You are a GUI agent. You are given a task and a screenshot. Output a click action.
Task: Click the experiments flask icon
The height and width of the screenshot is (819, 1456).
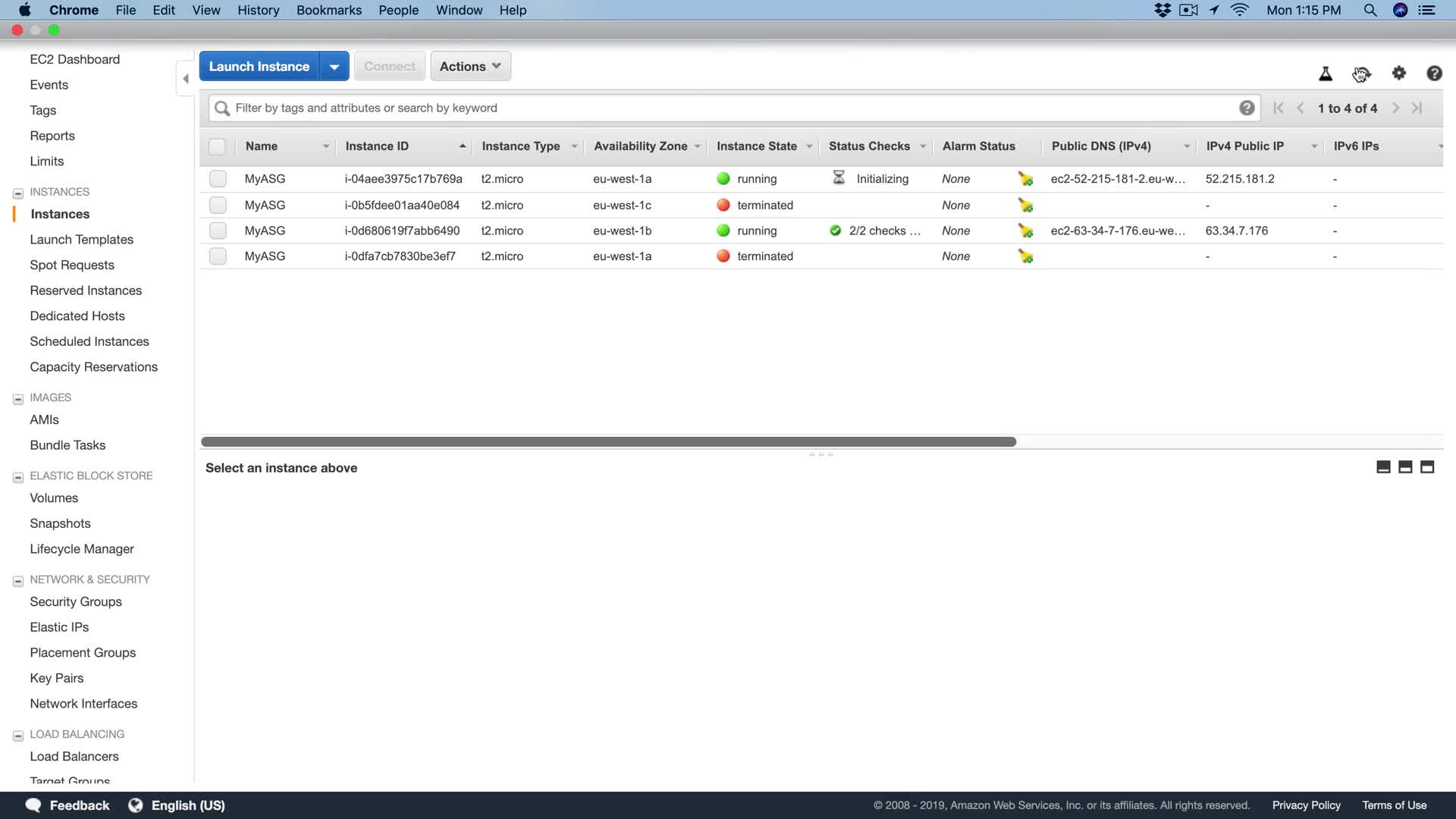click(x=1325, y=74)
